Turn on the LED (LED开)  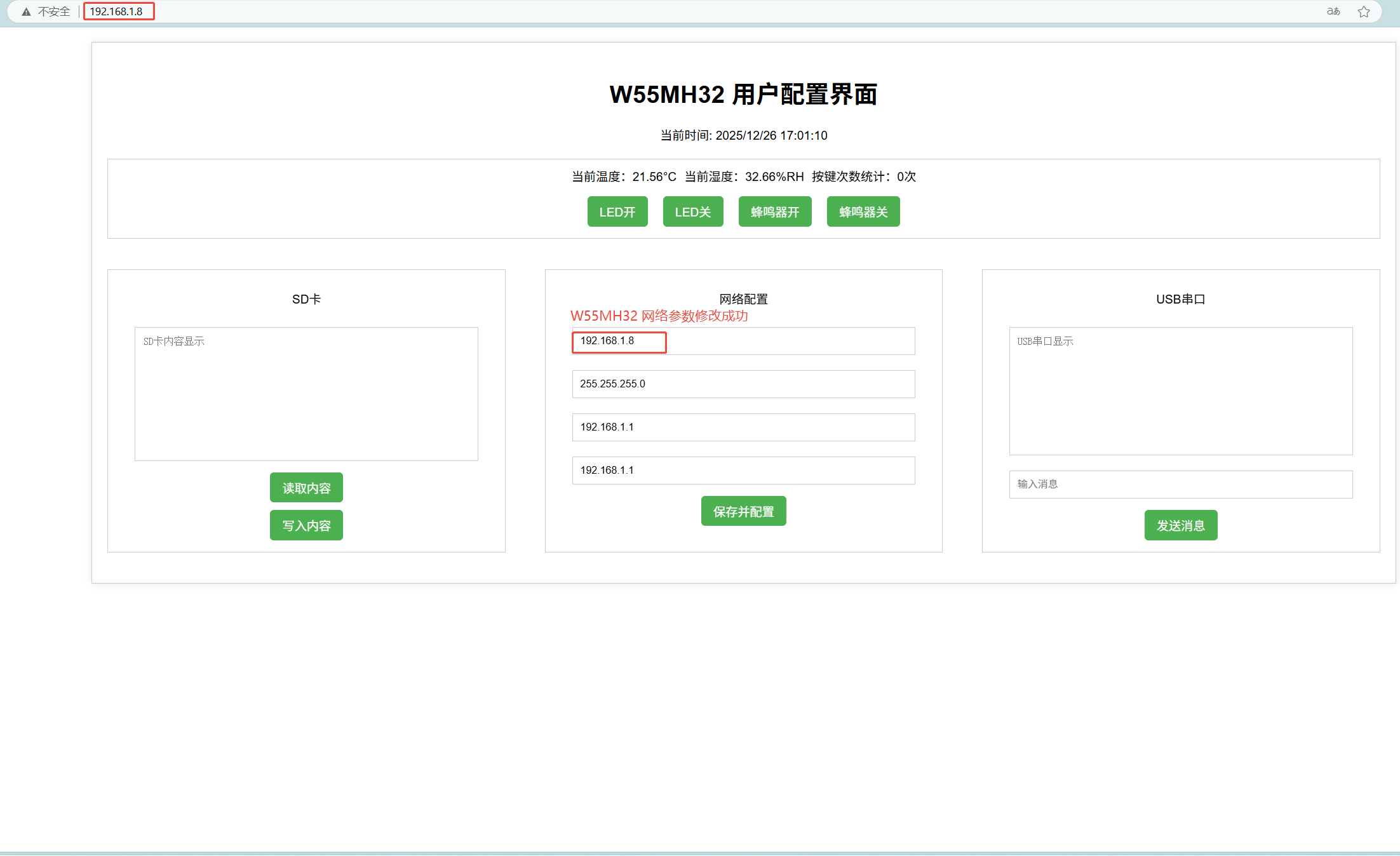[617, 211]
